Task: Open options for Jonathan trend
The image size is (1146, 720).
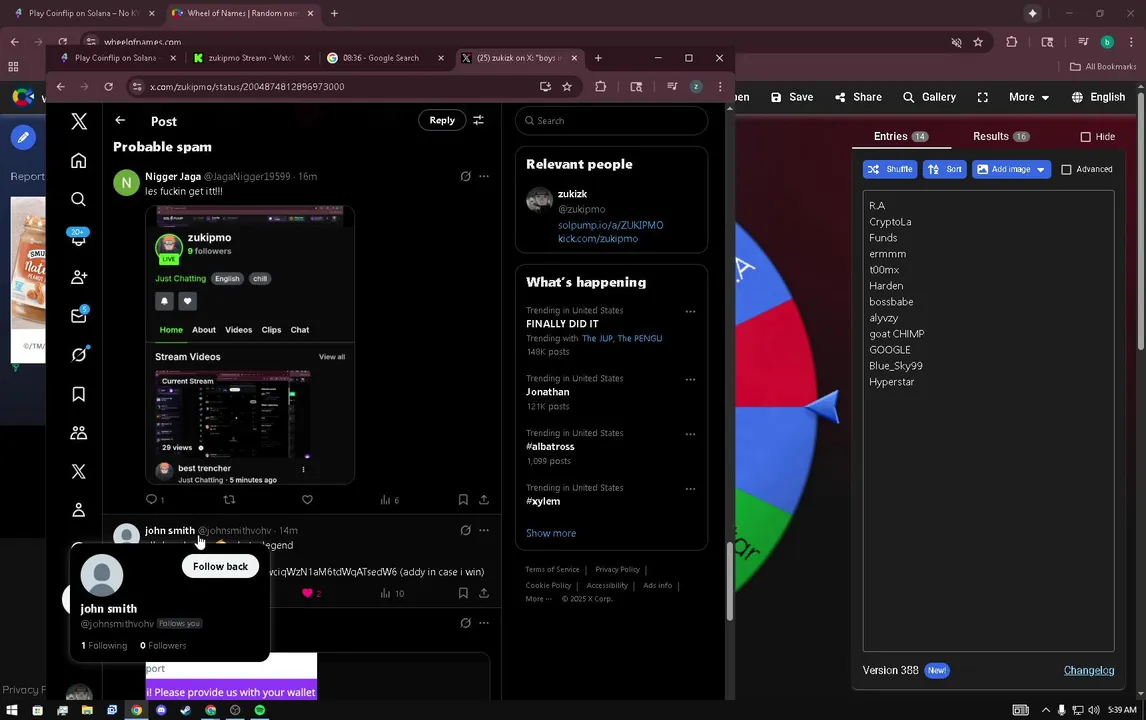Action: point(690,379)
